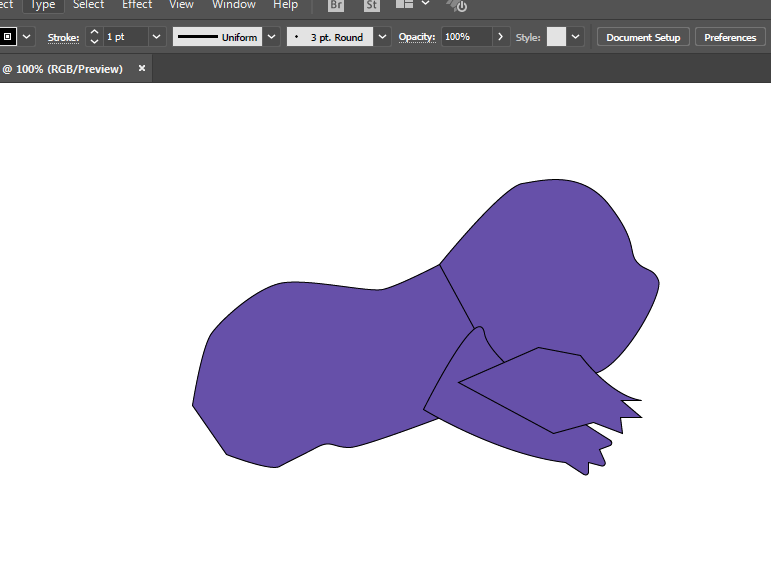This screenshot has width=771, height=561.
Task: Click the Document Setup button
Action: click(x=643, y=37)
